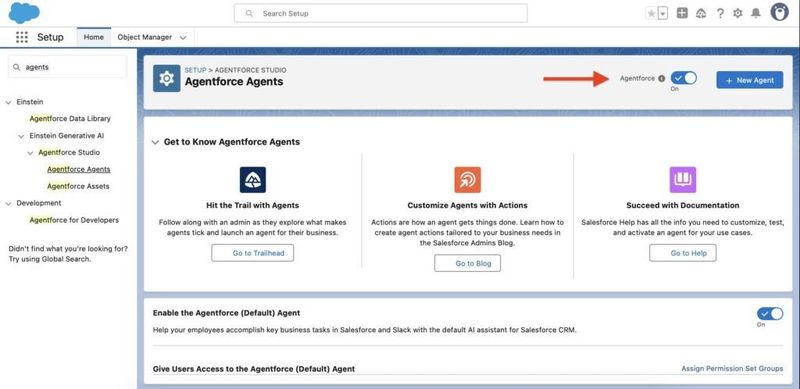Collapse the Agentforce Studio node

(30, 153)
